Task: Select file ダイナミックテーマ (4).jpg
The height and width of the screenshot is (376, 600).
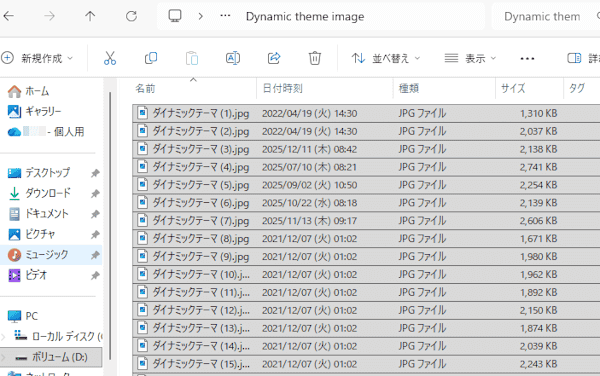Action: (201, 167)
